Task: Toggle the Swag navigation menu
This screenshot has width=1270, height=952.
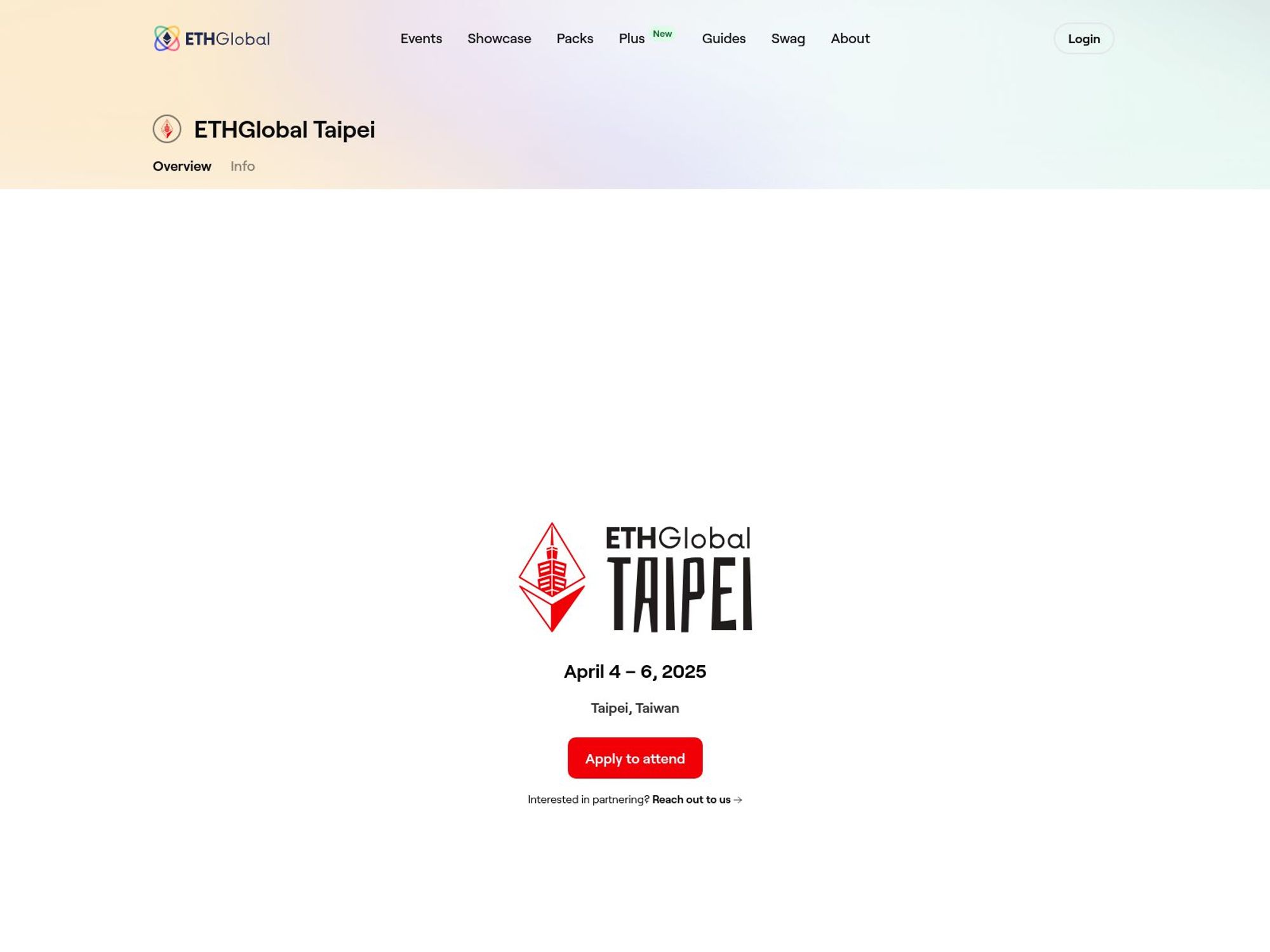Action: (788, 38)
